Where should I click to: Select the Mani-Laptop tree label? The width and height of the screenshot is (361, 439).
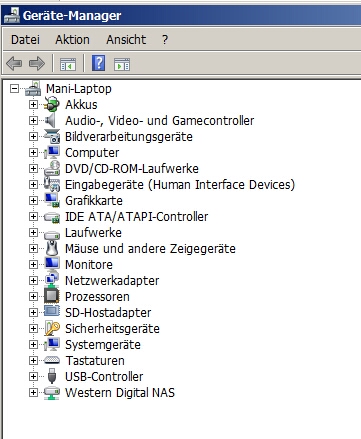pos(79,89)
